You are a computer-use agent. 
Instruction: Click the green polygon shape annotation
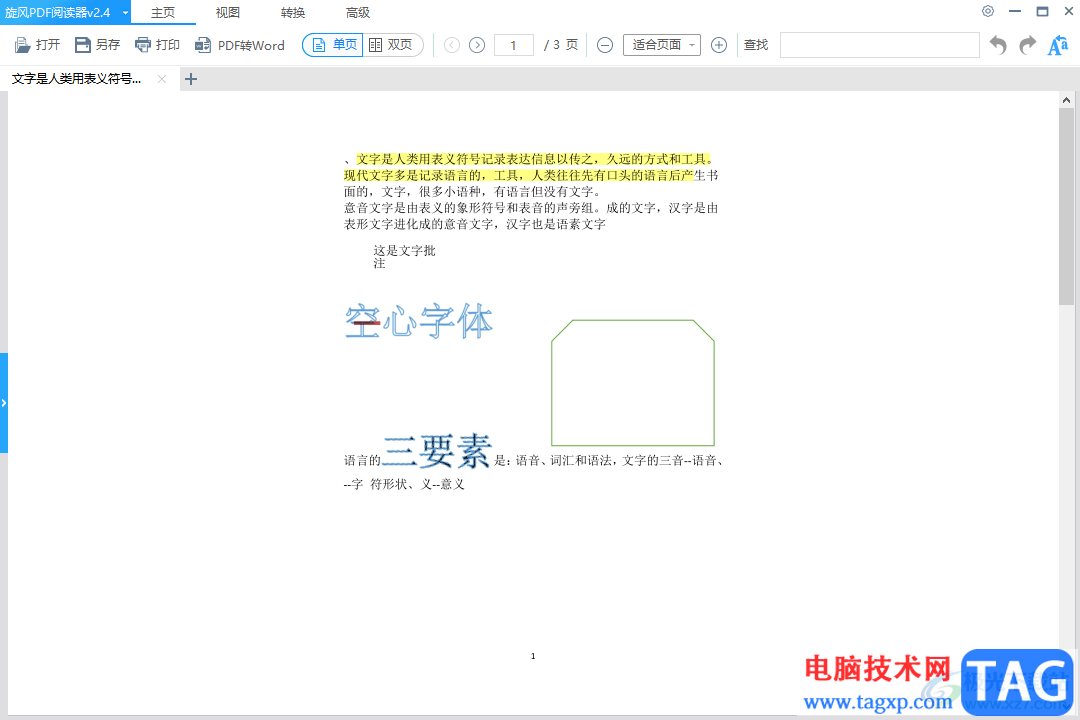point(633,382)
